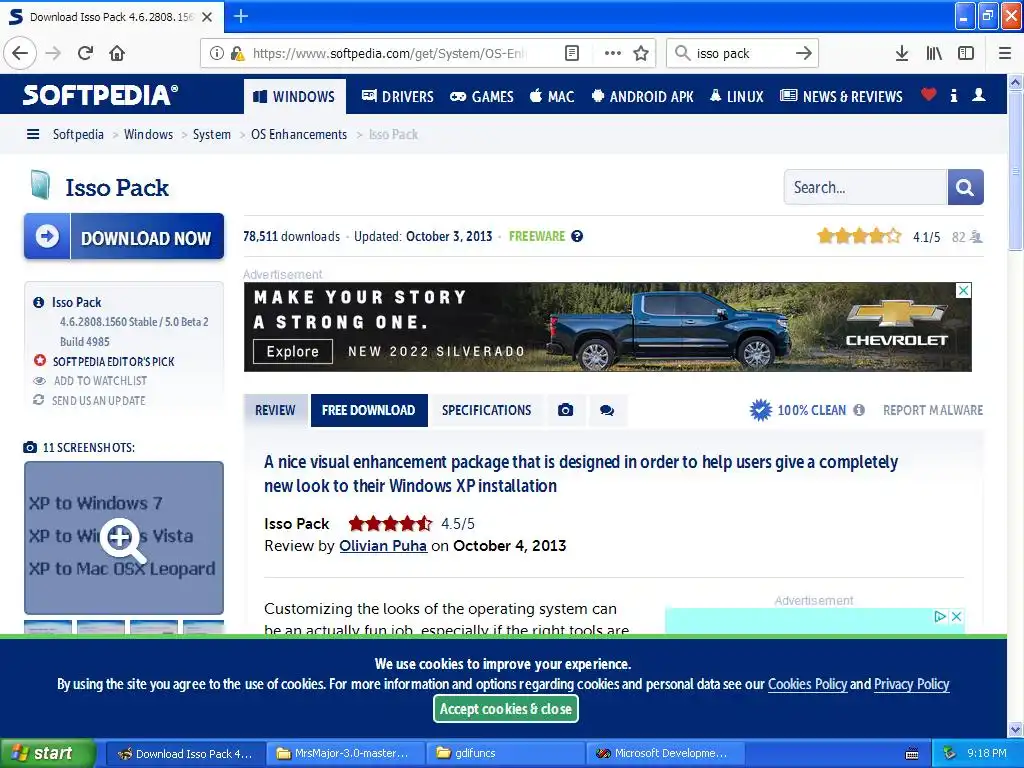The image size is (1024, 768).
Task: Click Send Us an Update
Action: click(x=99, y=400)
